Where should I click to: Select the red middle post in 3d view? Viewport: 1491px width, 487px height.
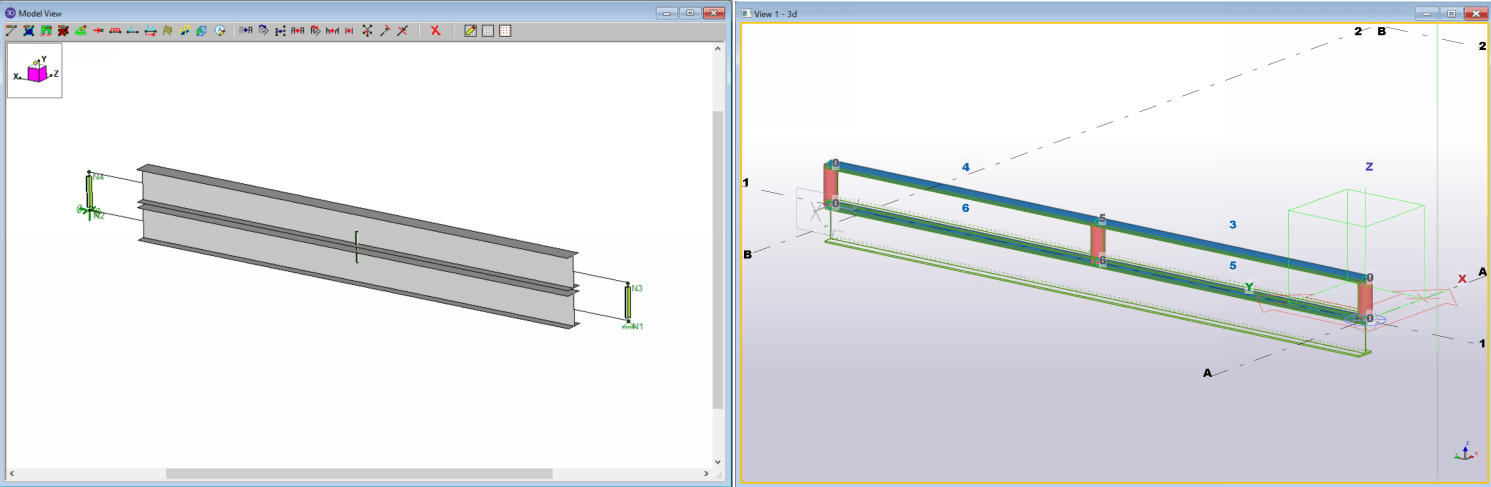[x=1098, y=241]
